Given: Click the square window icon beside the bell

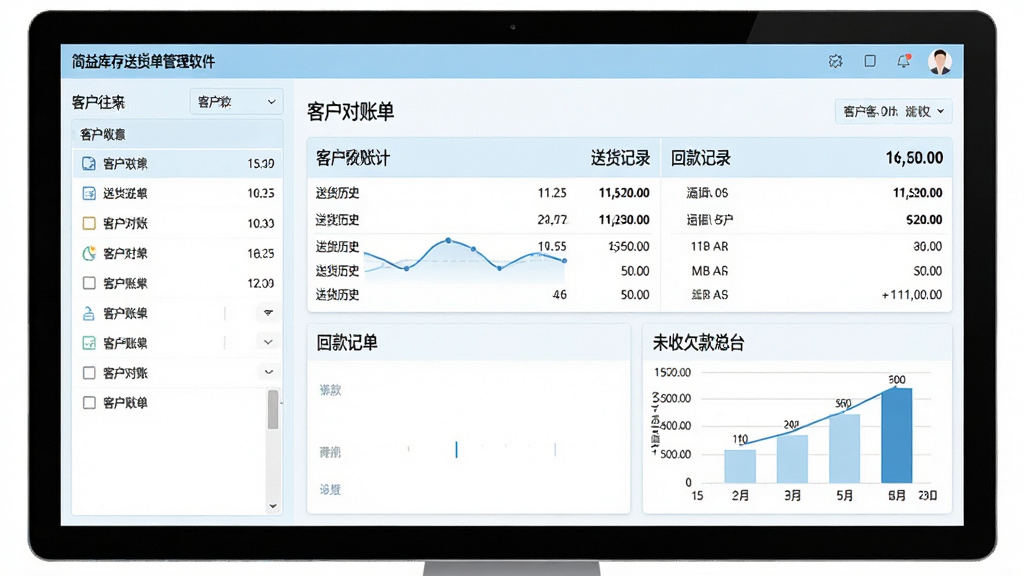Looking at the screenshot, I should tap(870, 61).
